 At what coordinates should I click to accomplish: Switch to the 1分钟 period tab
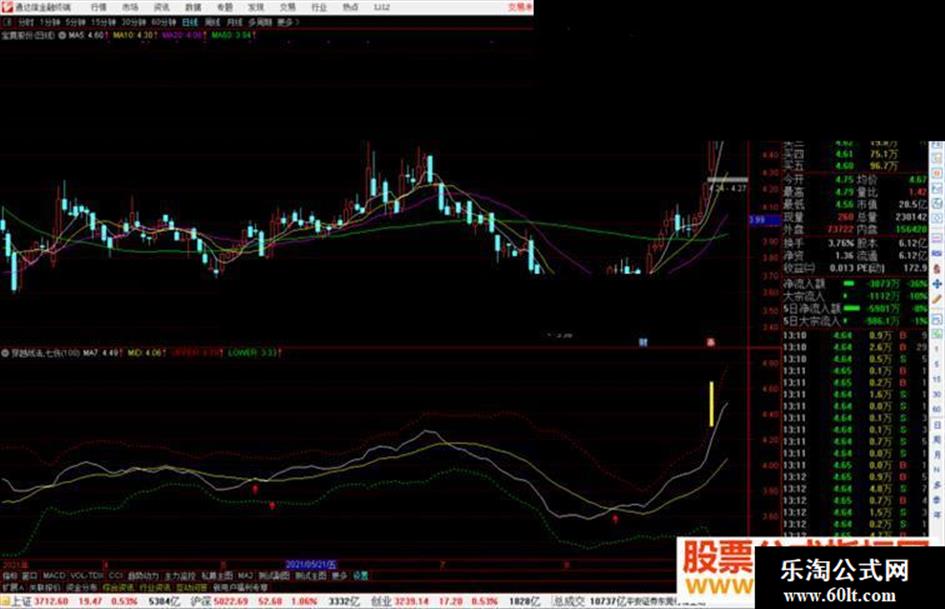click(49, 22)
